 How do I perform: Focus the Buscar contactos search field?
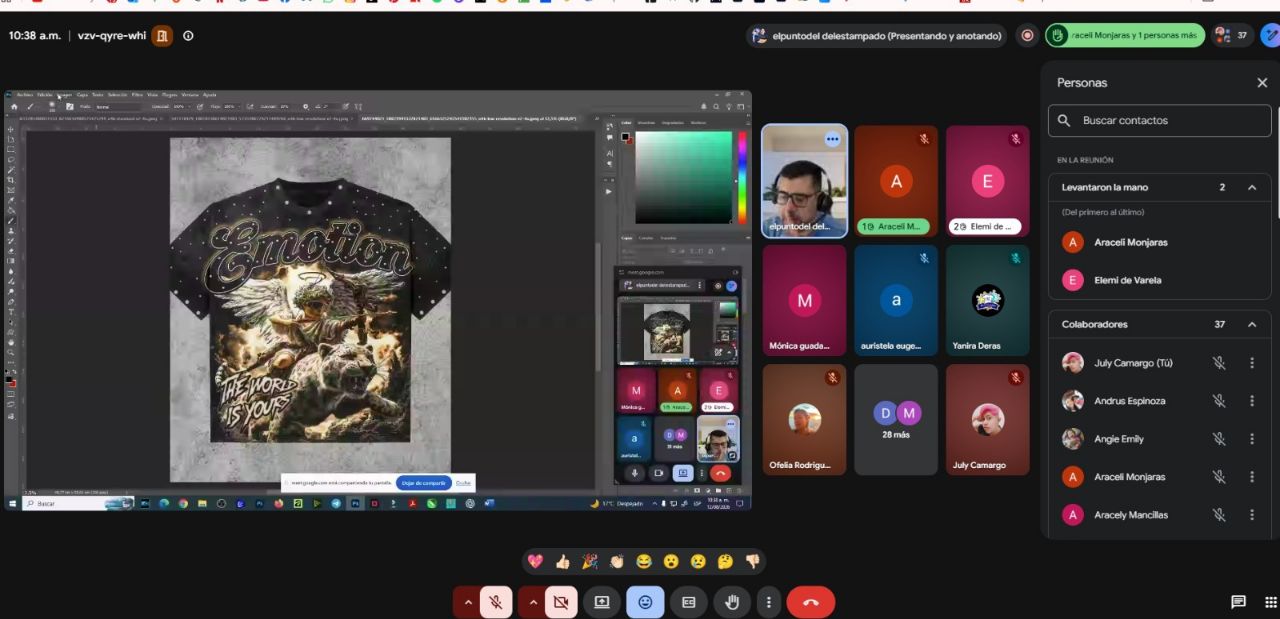coord(1160,121)
